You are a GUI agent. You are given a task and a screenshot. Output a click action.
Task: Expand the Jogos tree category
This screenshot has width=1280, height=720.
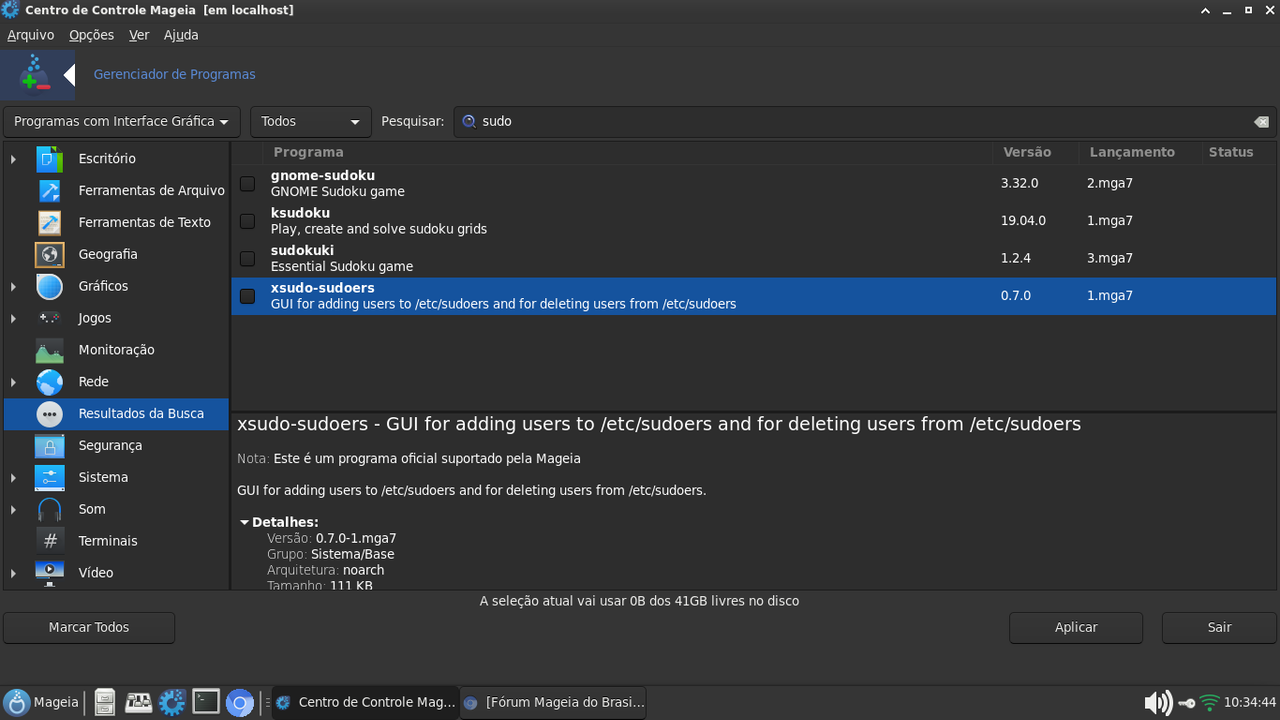point(13,318)
